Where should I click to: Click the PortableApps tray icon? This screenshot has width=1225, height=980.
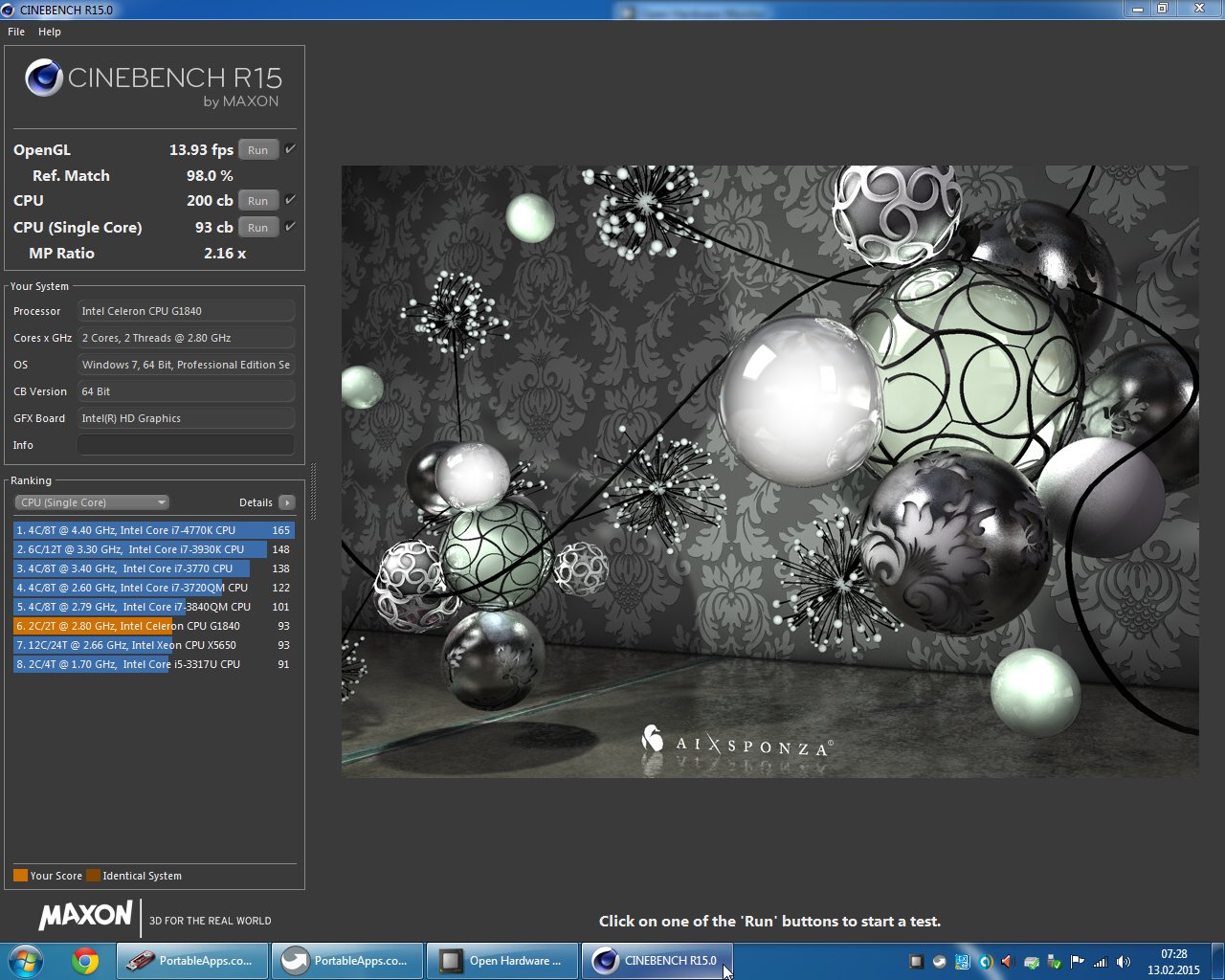[x=939, y=962]
